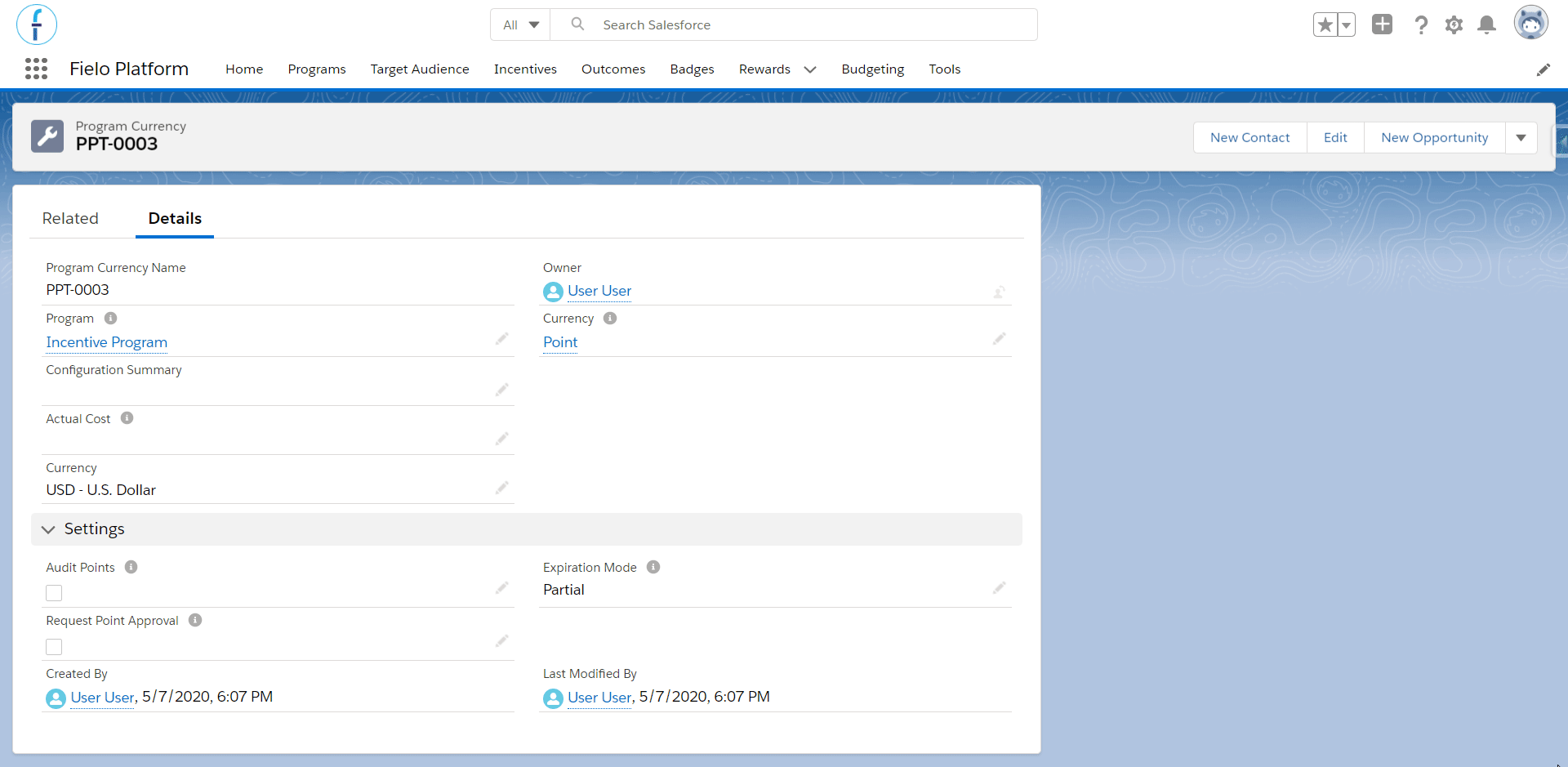Edit Actual Cost pencil icon

501,439
